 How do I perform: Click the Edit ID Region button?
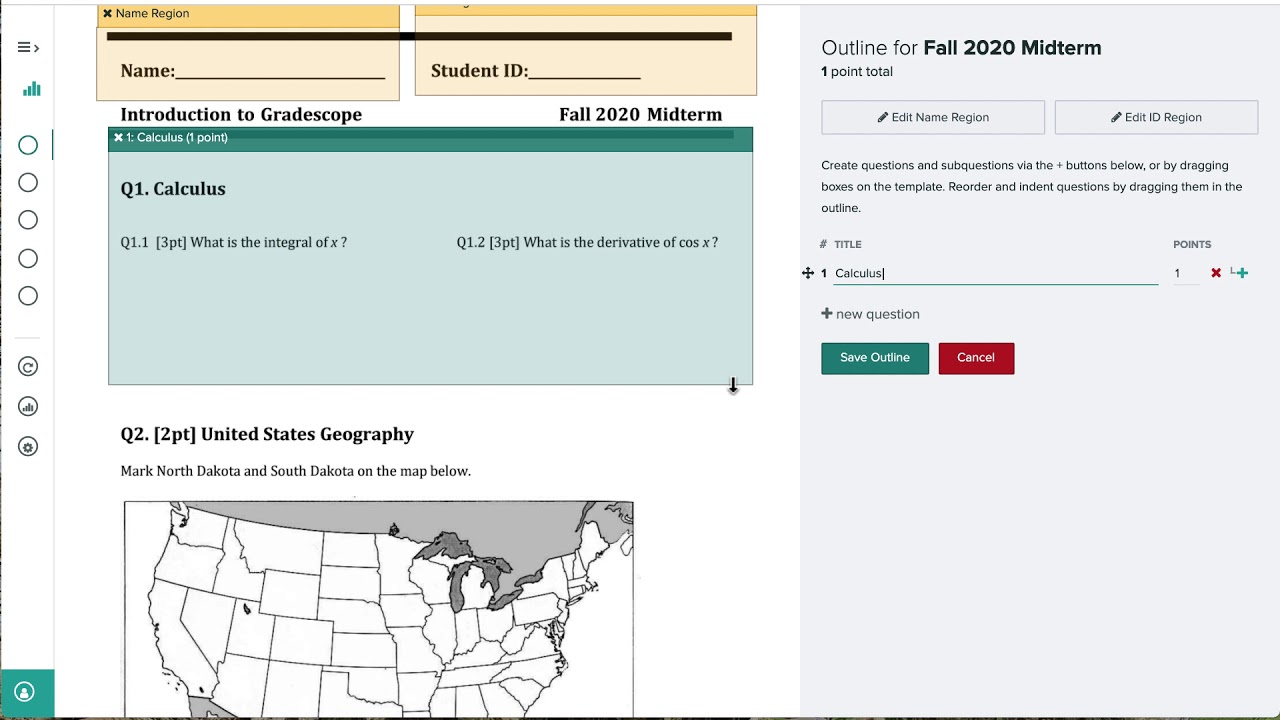(1156, 117)
